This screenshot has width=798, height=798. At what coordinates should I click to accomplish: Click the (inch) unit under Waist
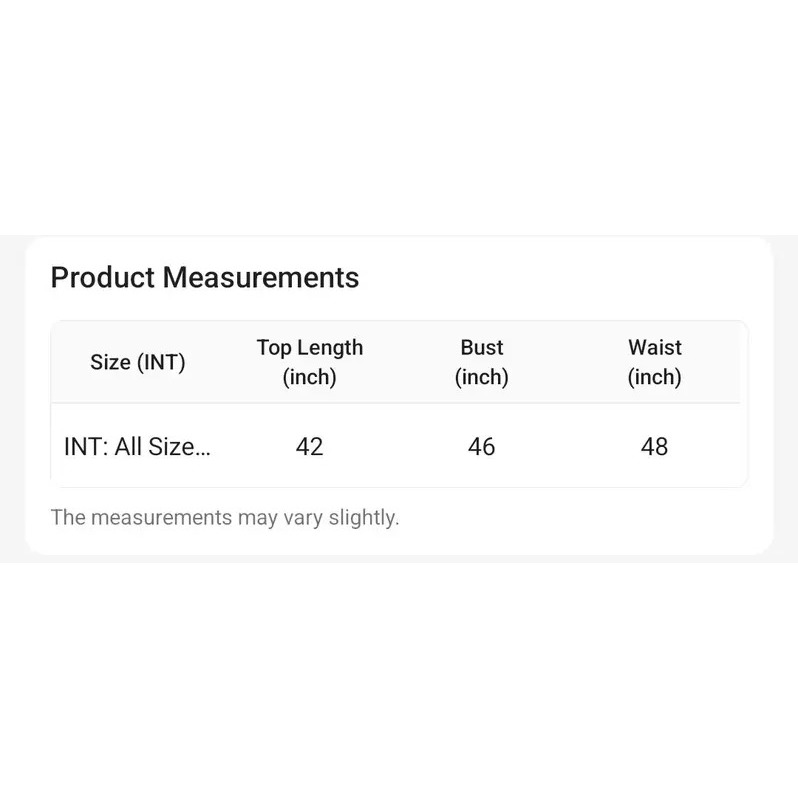click(x=654, y=377)
